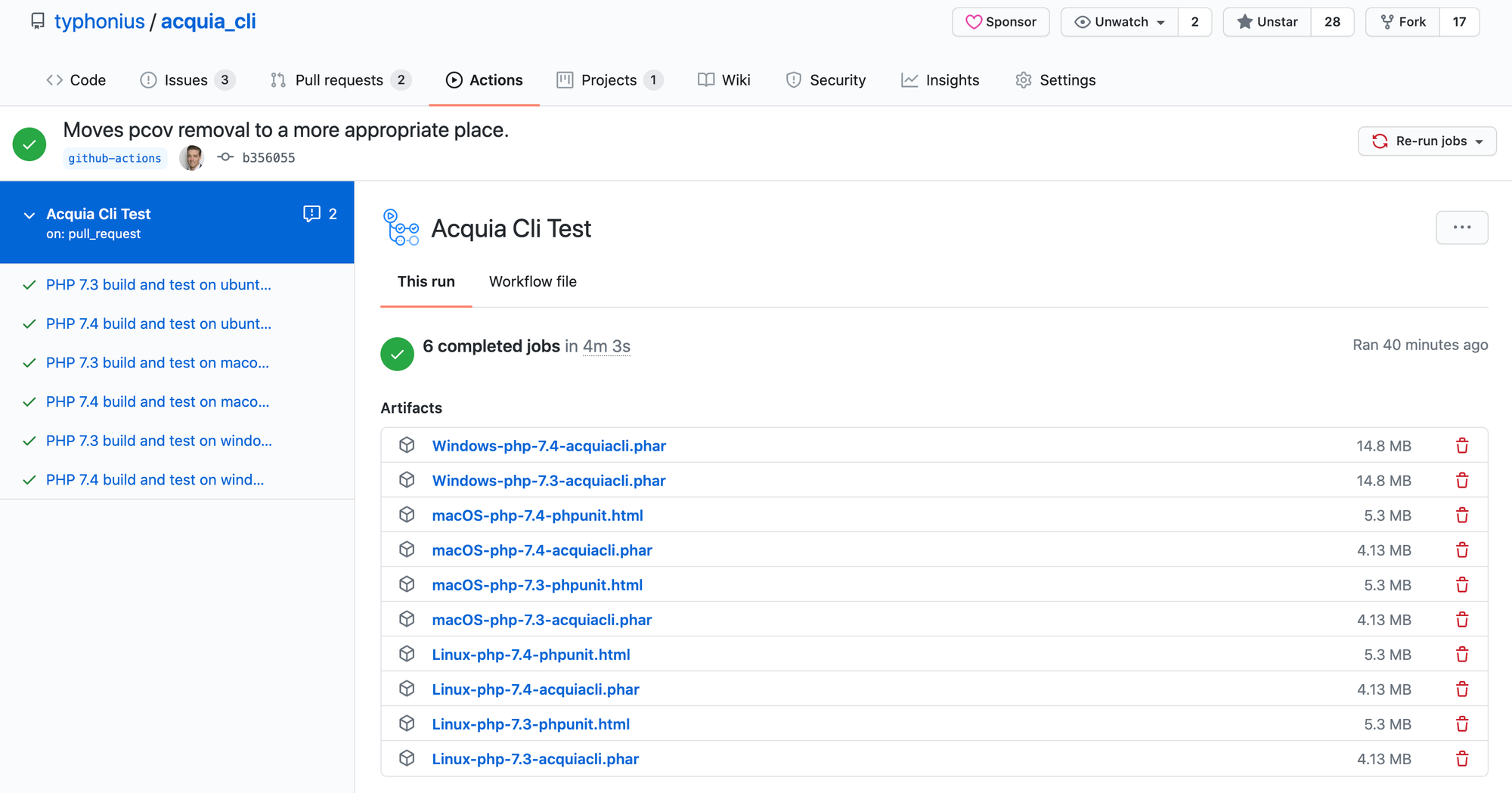Click the Sponsor heart icon
This screenshot has width=1512, height=793.
point(974,22)
